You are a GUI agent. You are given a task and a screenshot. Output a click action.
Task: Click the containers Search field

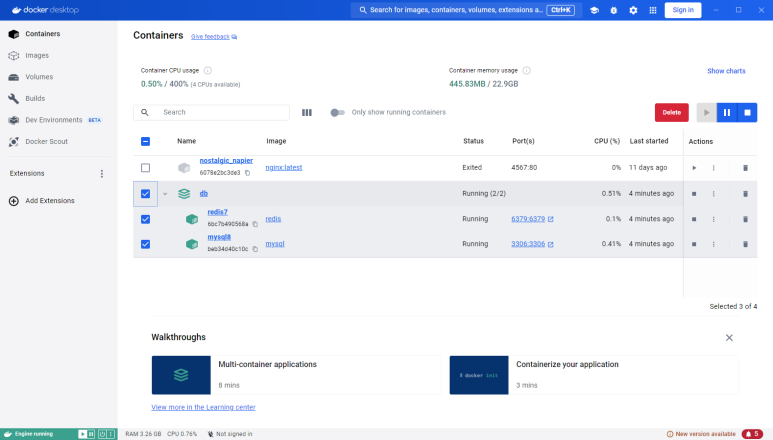pyautogui.click(x=211, y=112)
